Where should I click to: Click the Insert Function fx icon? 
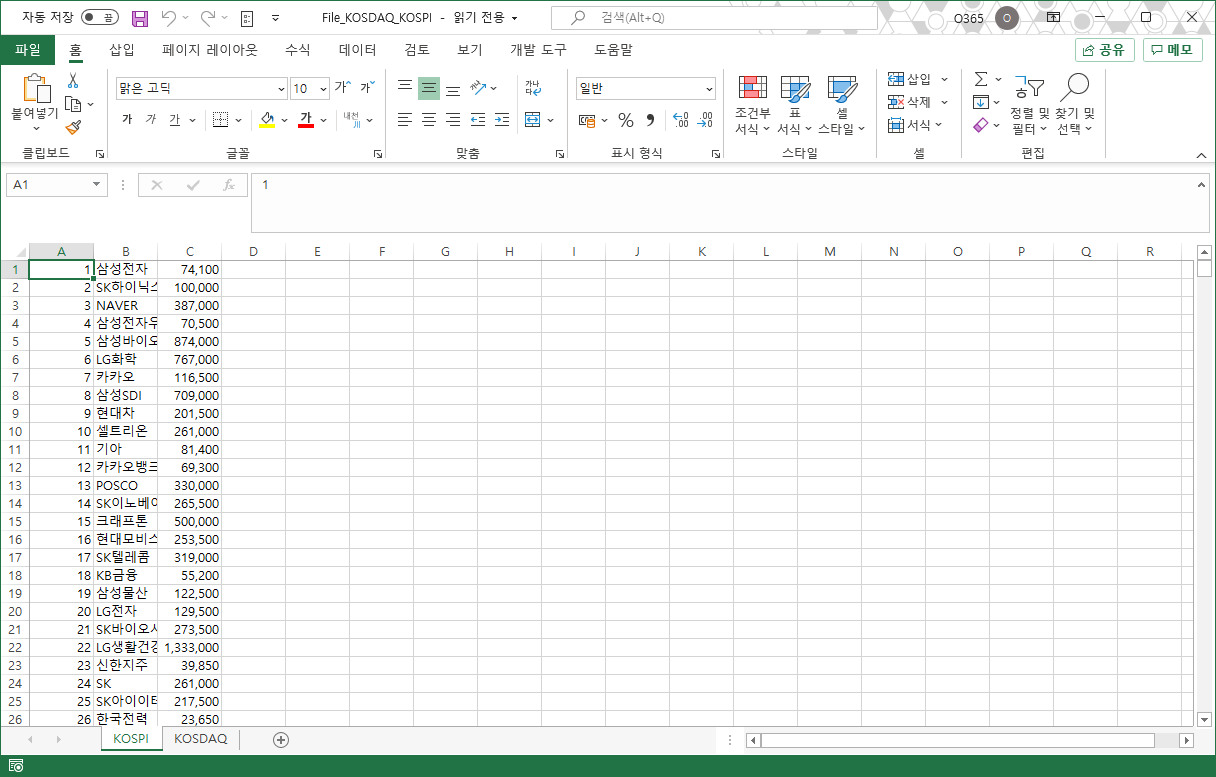coord(229,185)
